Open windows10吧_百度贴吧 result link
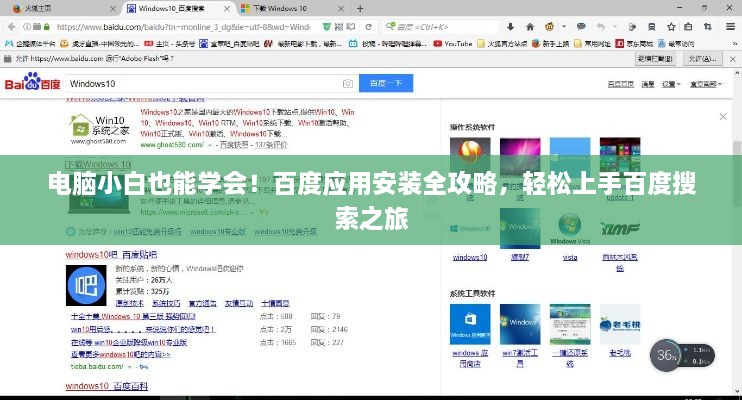Image resolution: width=742 pixels, height=400 pixels. (111, 255)
